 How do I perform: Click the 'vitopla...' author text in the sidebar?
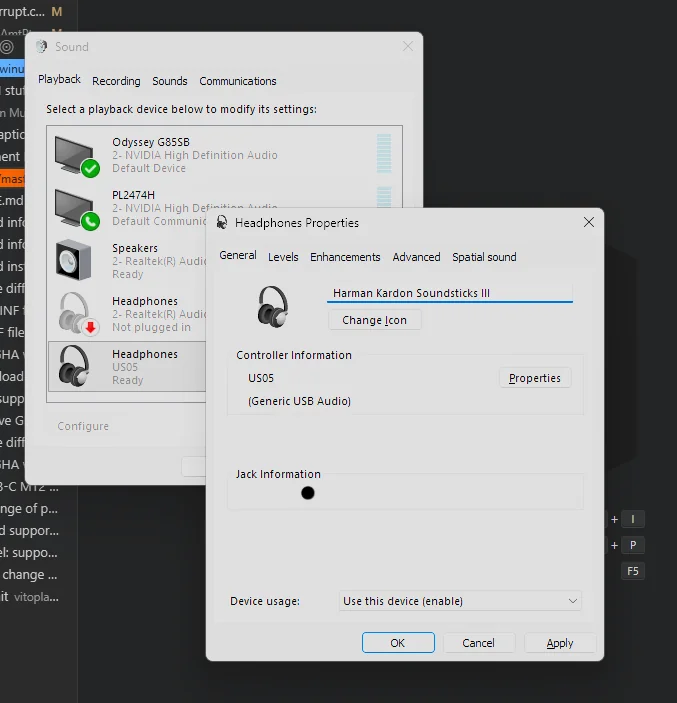click(36, 597)
